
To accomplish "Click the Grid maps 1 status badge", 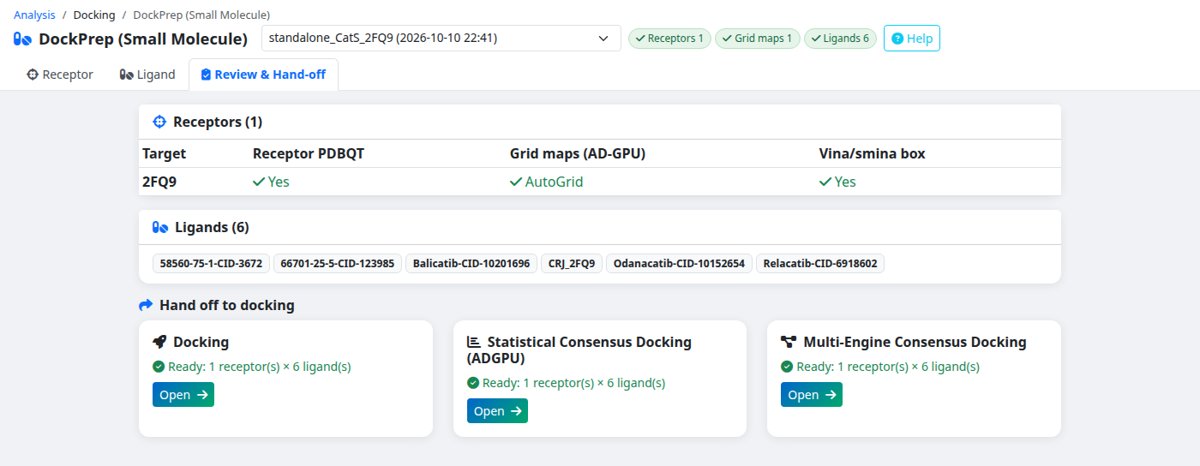I will click(757, 38).
